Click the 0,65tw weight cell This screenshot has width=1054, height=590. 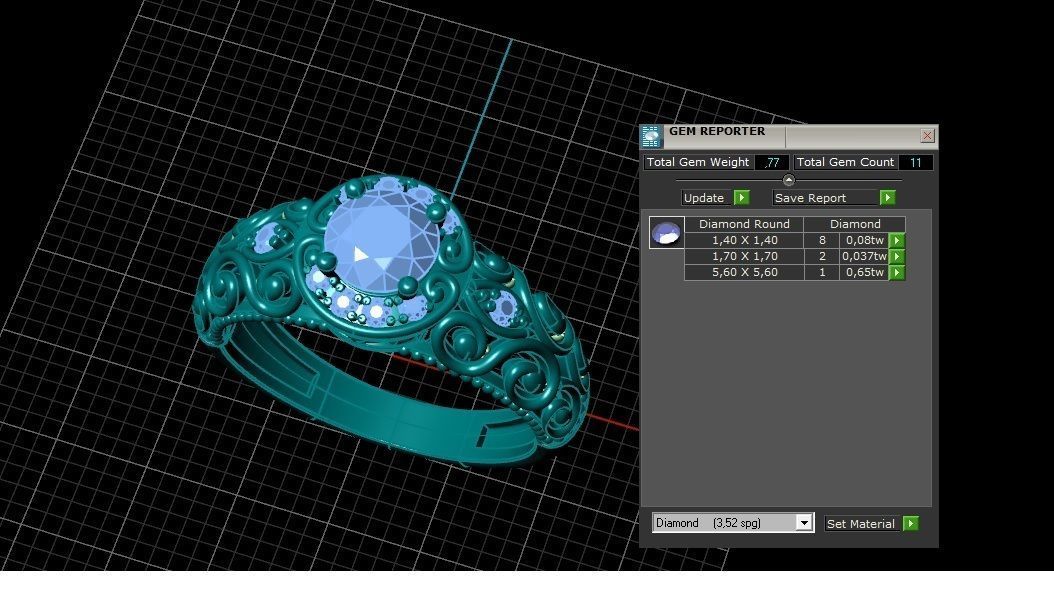click(x=864, y=272)
